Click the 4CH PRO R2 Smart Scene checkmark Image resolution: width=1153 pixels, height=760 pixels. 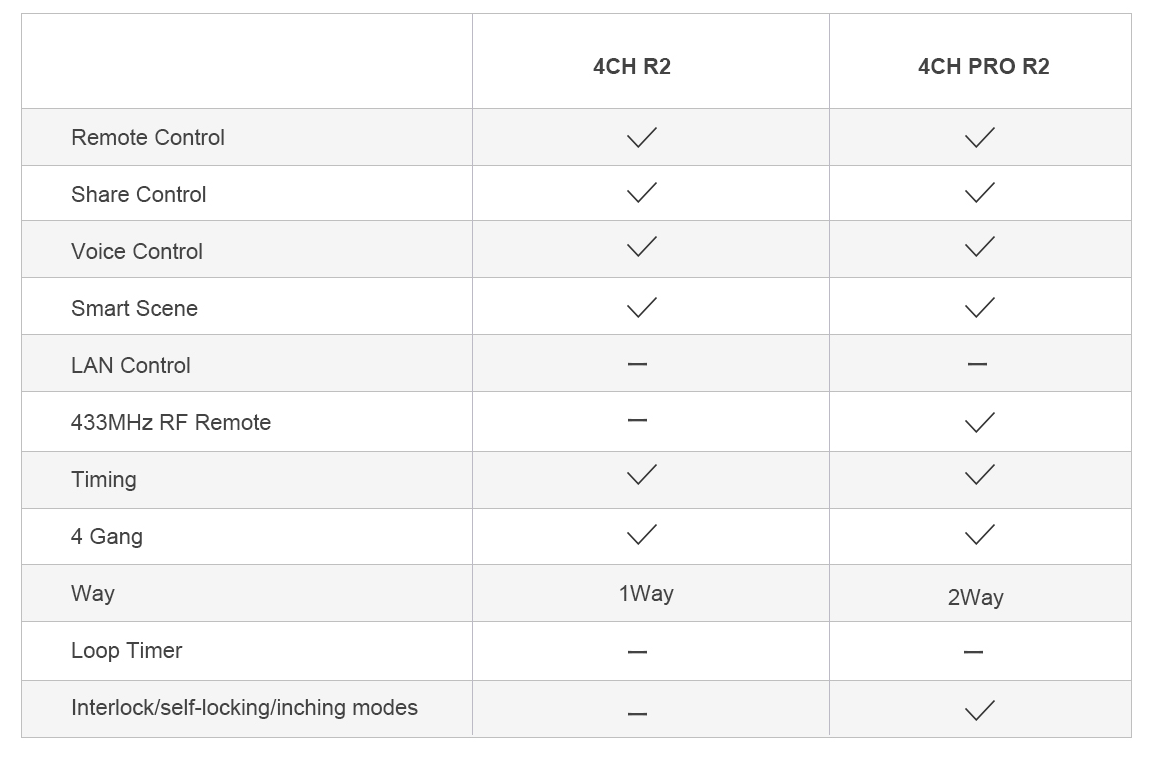[x=979, y=307]
